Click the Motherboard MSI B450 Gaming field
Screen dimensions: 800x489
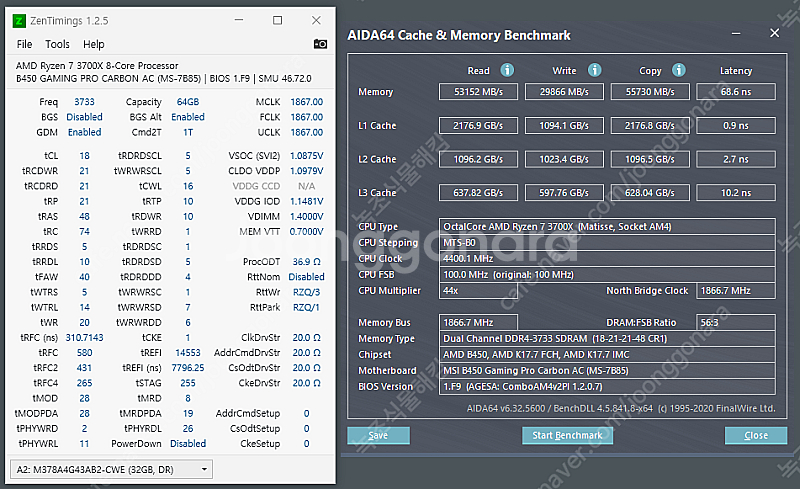tap(607, 371)
